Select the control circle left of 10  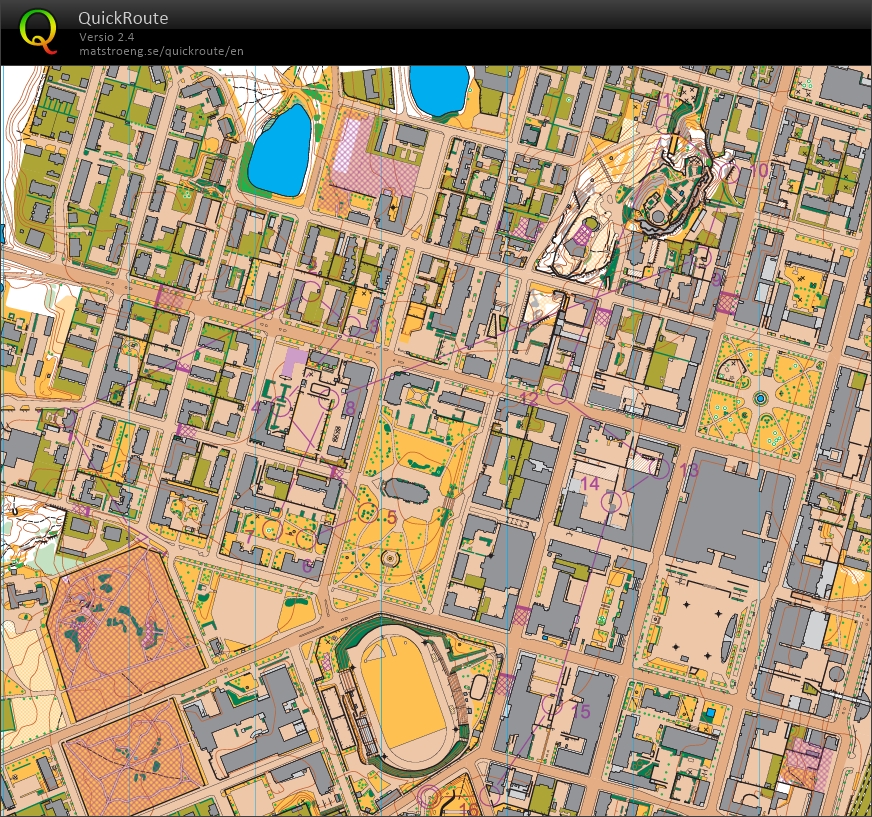(x=730, y=173)
